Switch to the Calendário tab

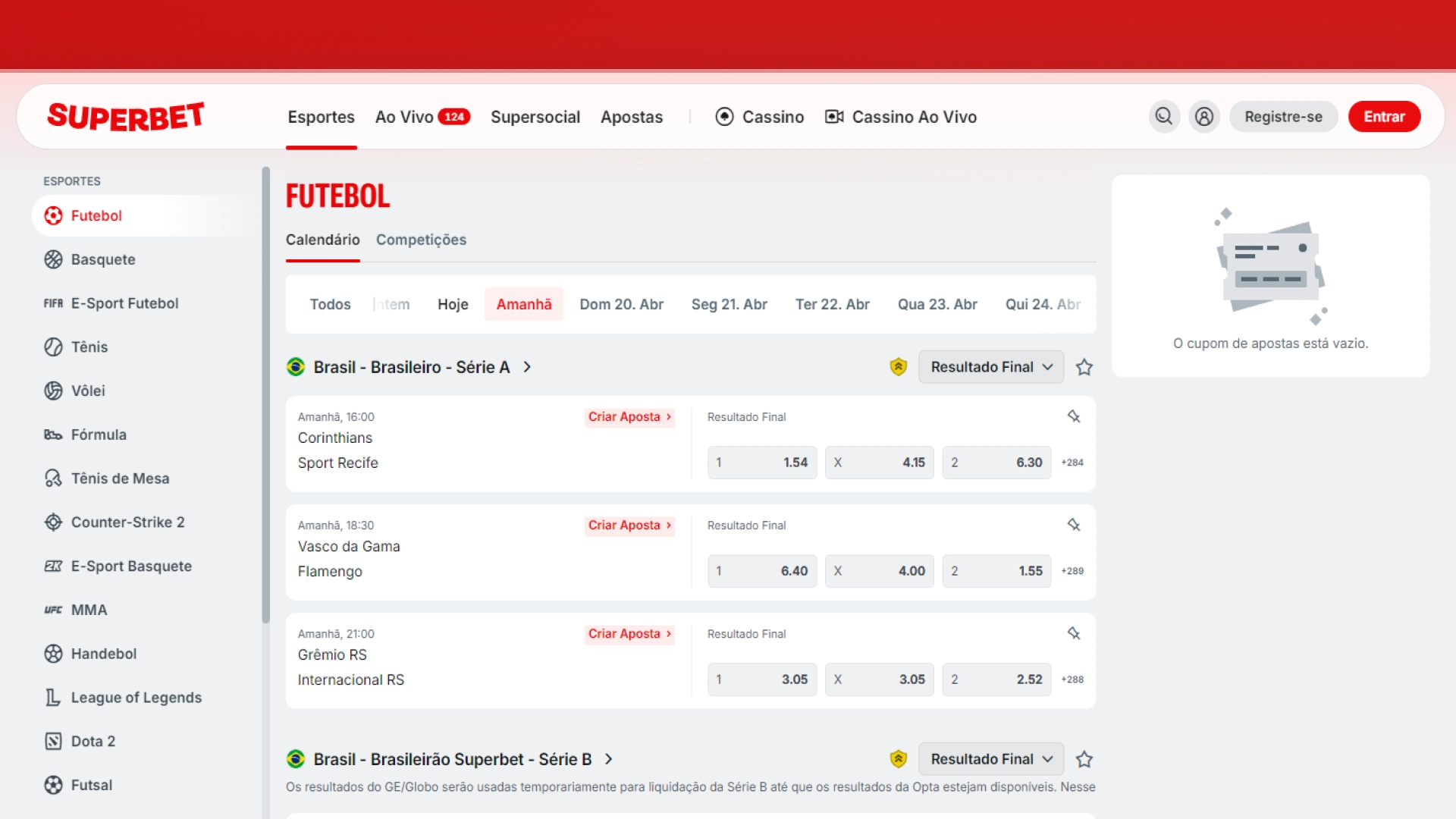322,240
